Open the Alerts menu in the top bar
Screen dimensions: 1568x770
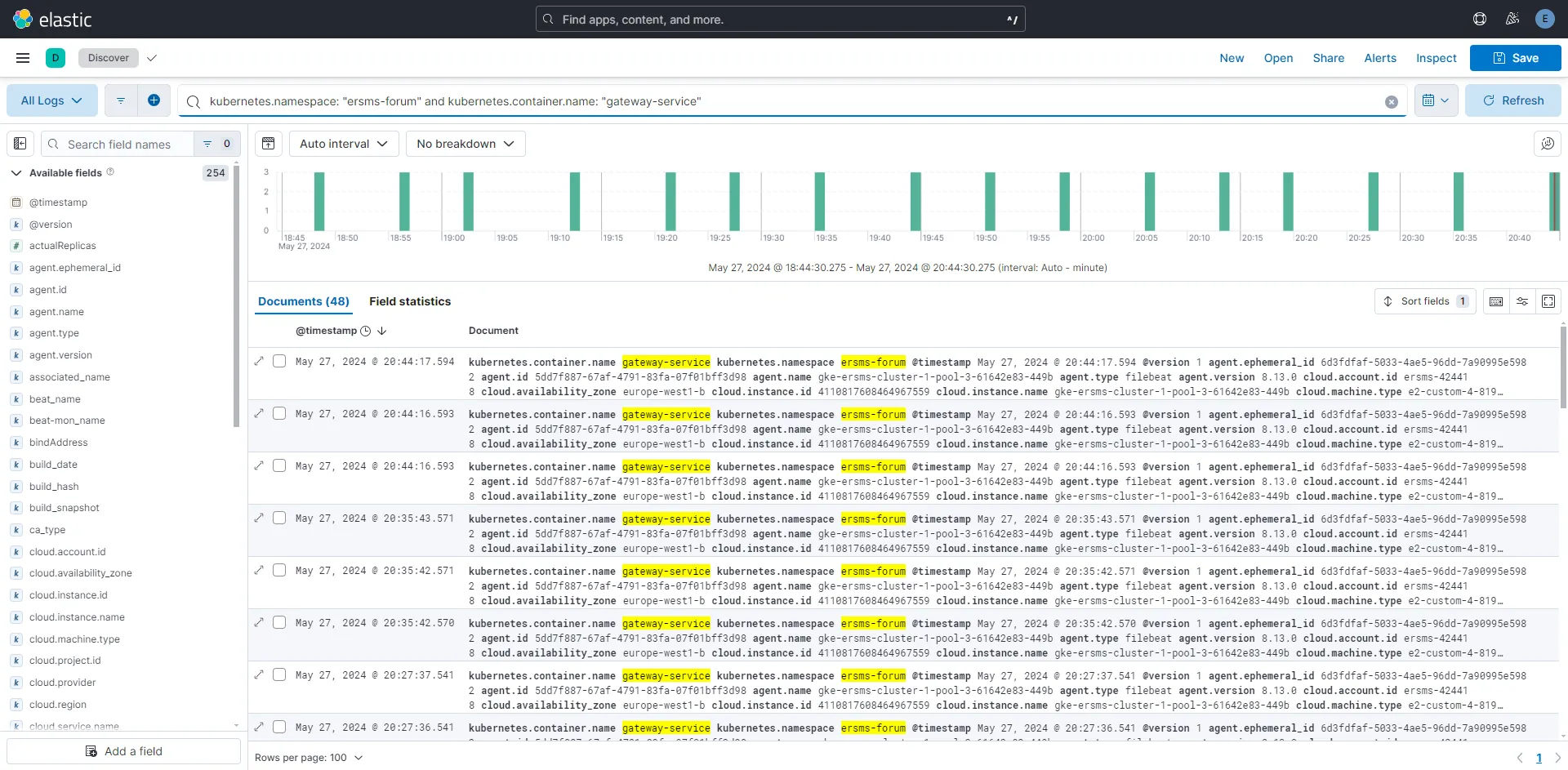tap(1379, 58)
